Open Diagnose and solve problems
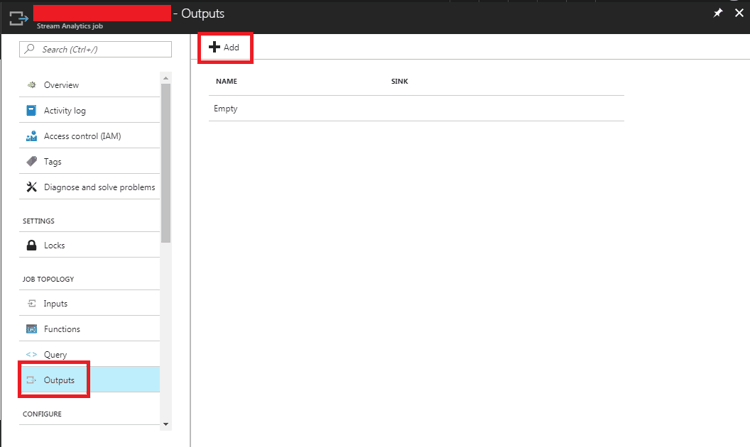This screenshot has height=447, width=750. point(89,187)
